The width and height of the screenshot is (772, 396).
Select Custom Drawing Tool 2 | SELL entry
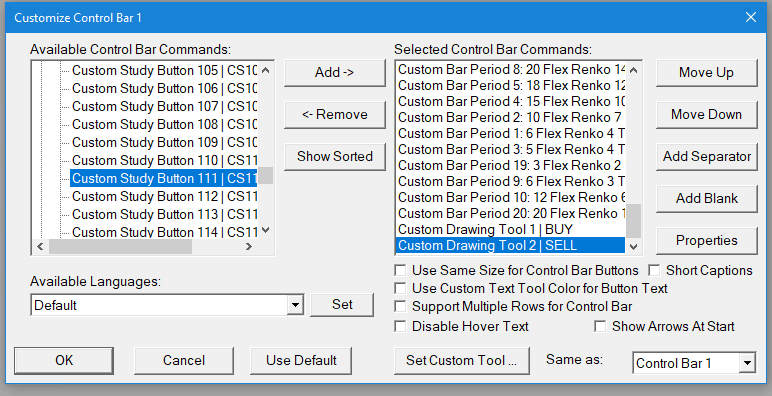coord(511,245)
